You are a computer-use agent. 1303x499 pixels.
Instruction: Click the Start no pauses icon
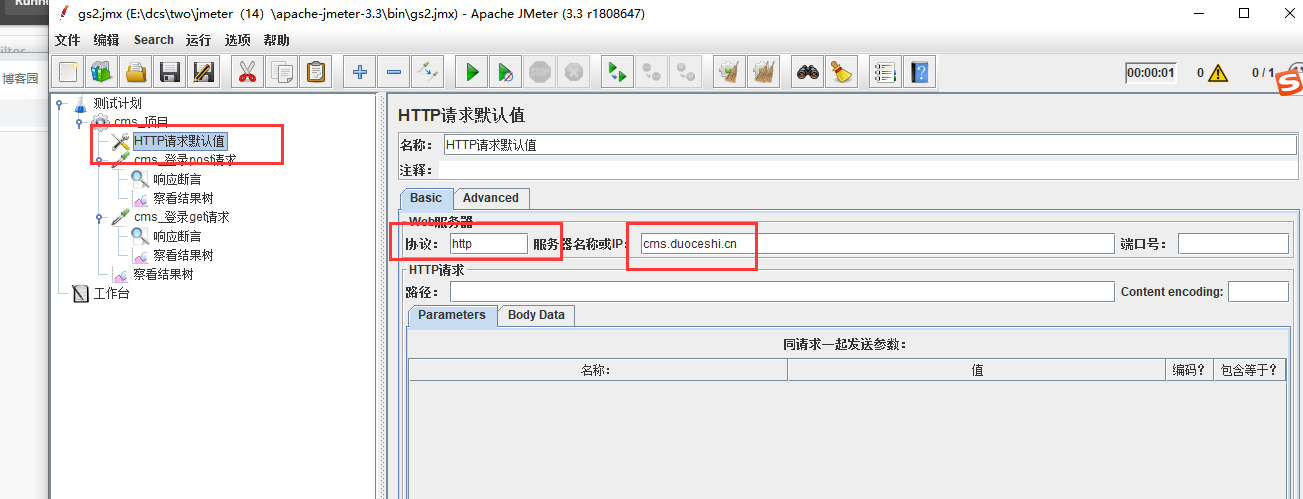(x=506, y=72)
